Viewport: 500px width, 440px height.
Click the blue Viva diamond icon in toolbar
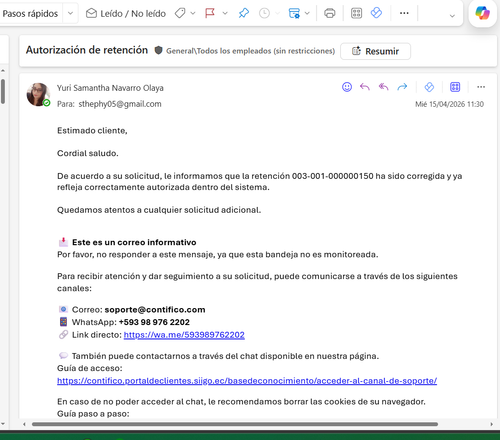point(376,13)
